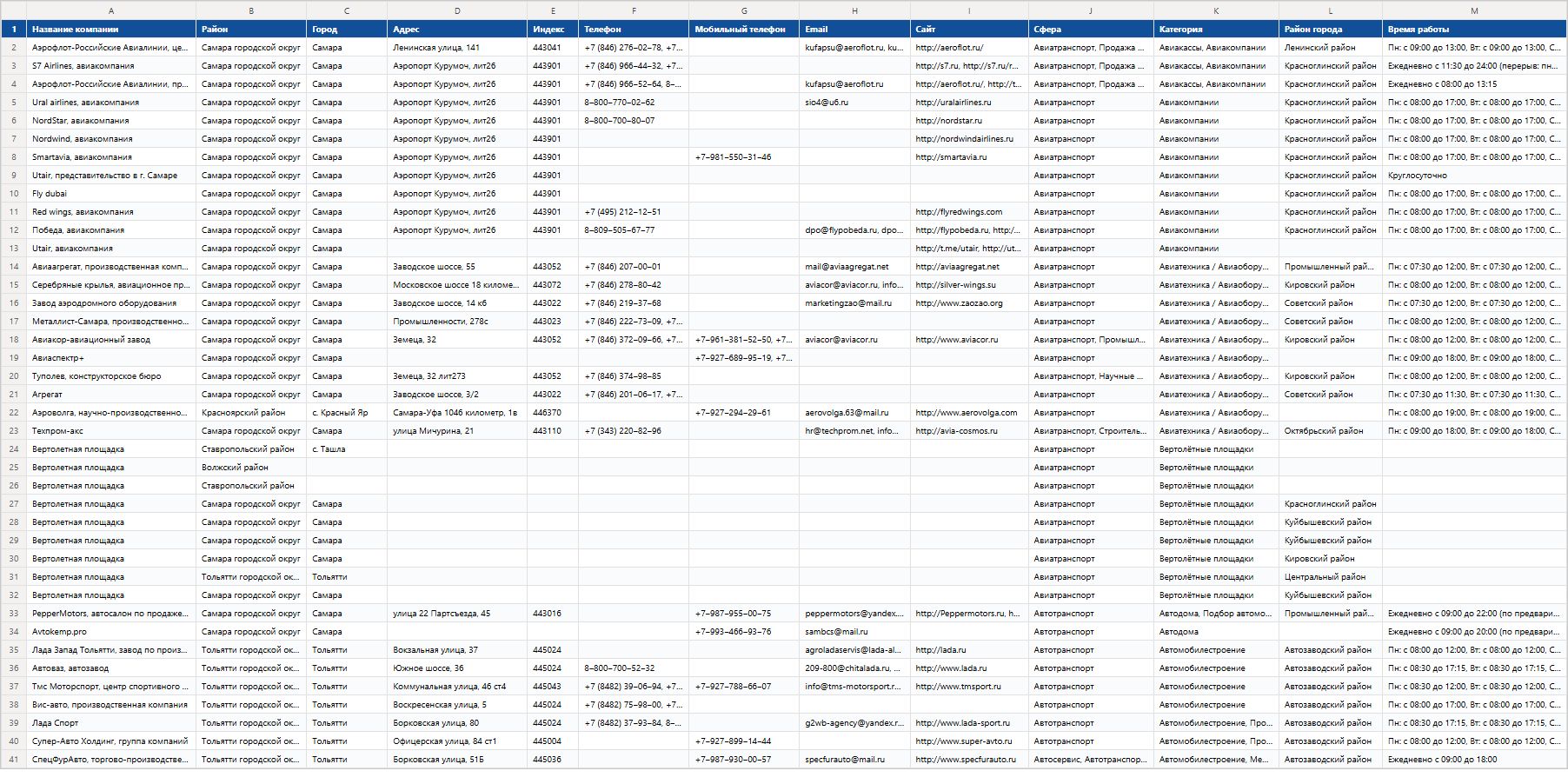Click the city cell 'с. Красный Яр'

347,413
